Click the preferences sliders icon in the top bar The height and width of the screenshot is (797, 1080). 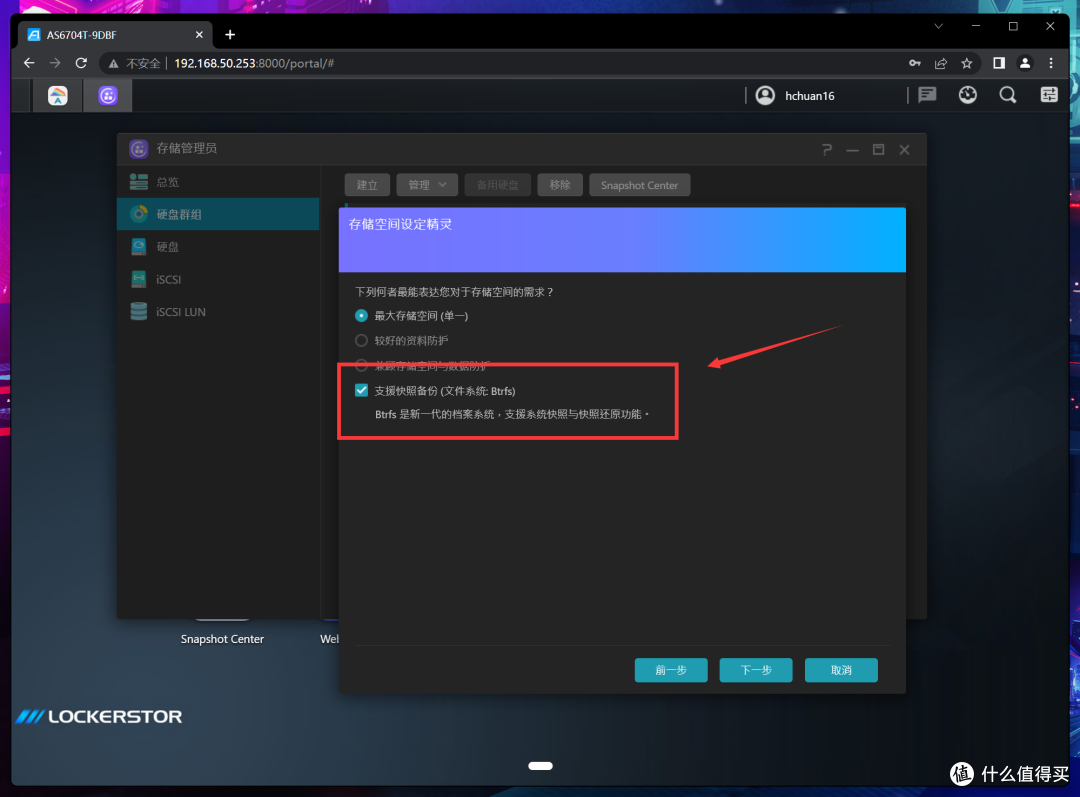1048,95
